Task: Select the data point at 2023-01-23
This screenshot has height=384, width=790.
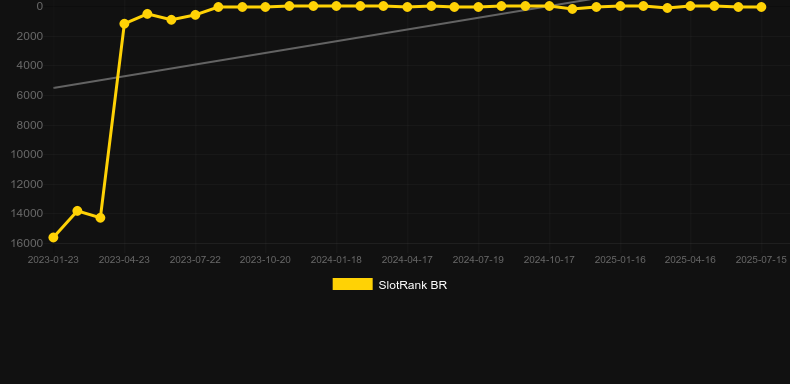Action: point(53,237)
